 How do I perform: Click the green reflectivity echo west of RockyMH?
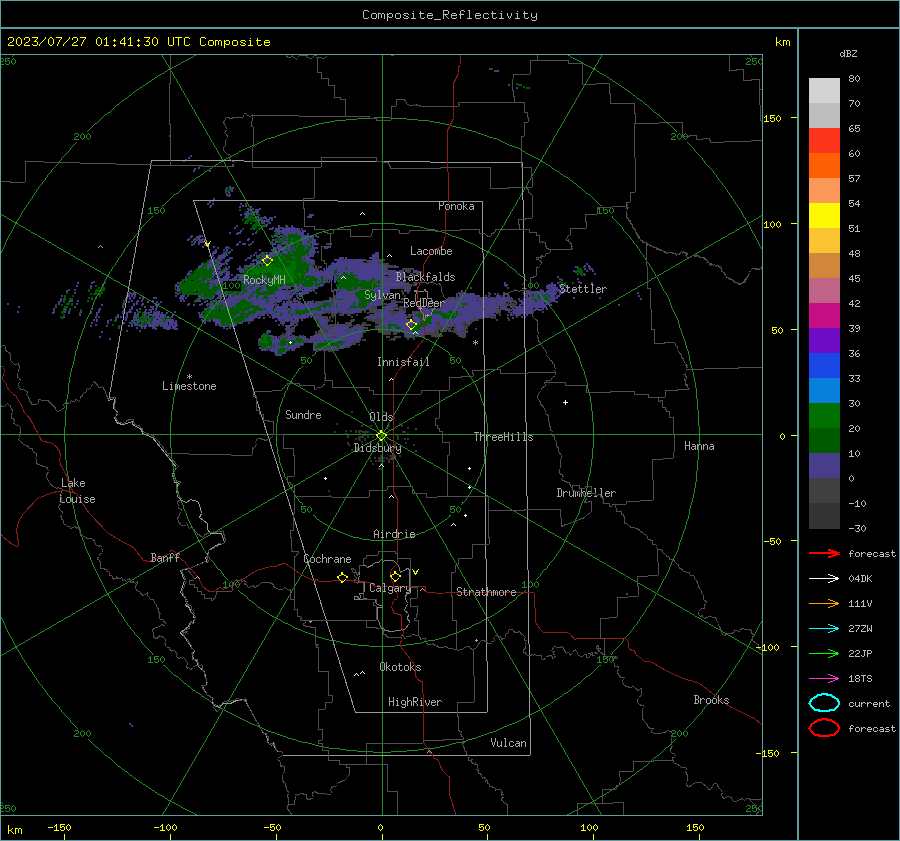[x=198, y=281]
